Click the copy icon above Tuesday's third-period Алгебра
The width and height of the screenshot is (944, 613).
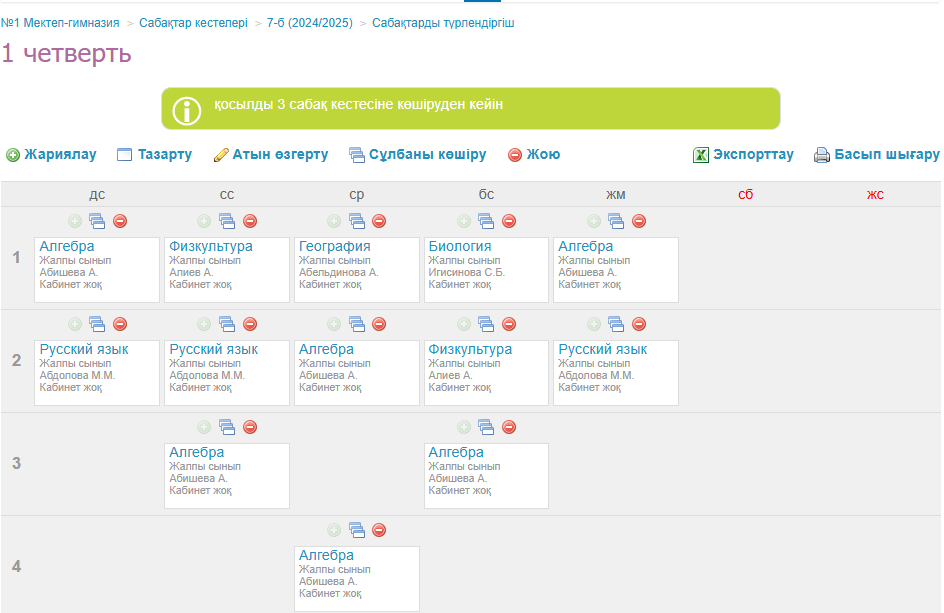pos(227,427)
